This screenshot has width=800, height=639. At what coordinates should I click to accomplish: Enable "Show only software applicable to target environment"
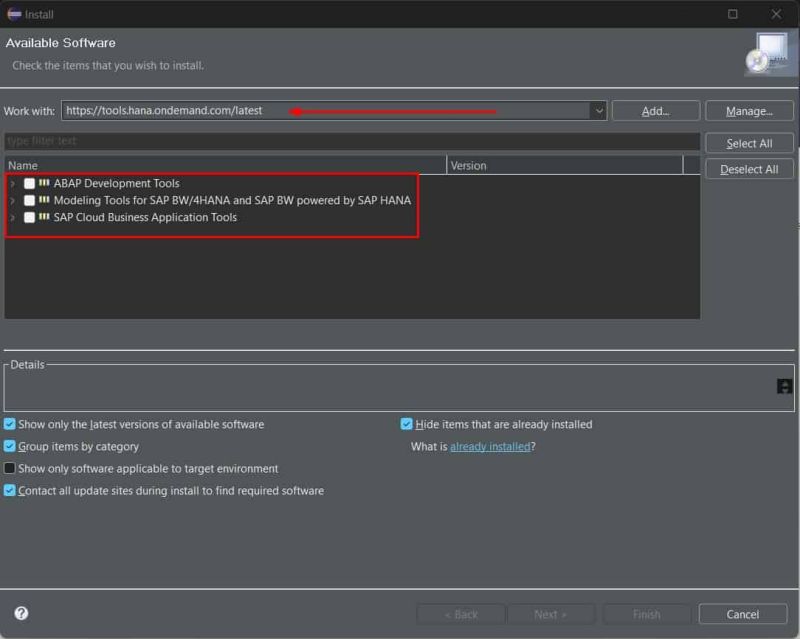click(9, 468)
